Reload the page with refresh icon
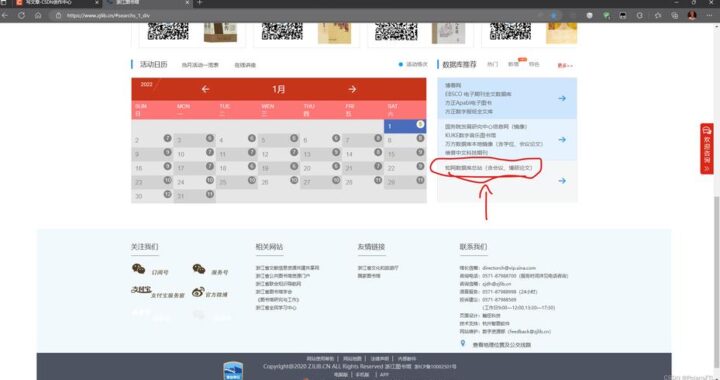Image resolution: width=720 pixels, height=380 pixels. click(x=22, y=15)
